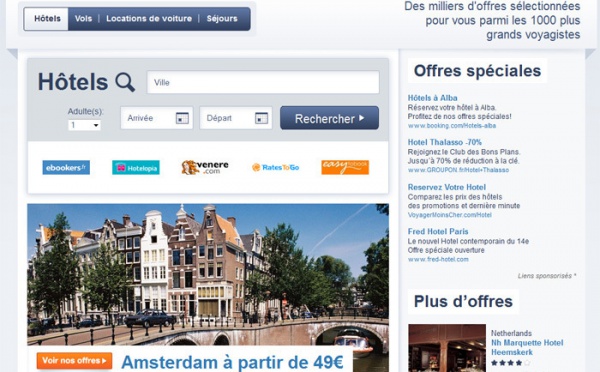Open the Locations de voiture tab
Screen dimensions: 600x372
[149, 19]
